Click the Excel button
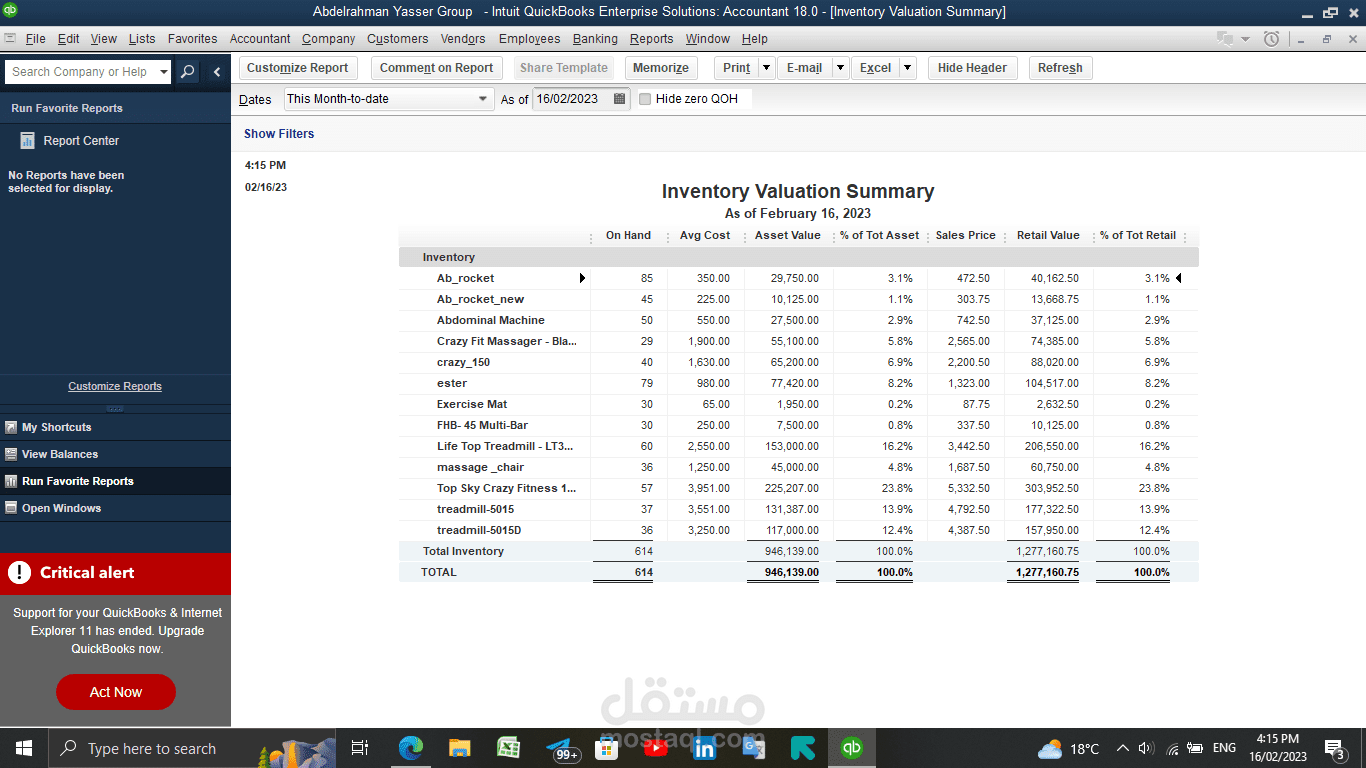 pos(875,68)
